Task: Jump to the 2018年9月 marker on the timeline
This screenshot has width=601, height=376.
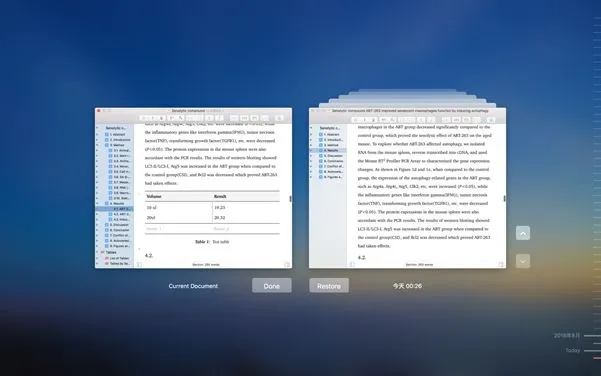Action: pyautogui.click(x=567, y=335)
